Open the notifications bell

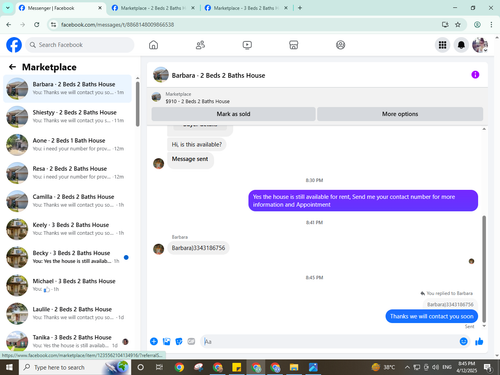click(x=461, y=45)
